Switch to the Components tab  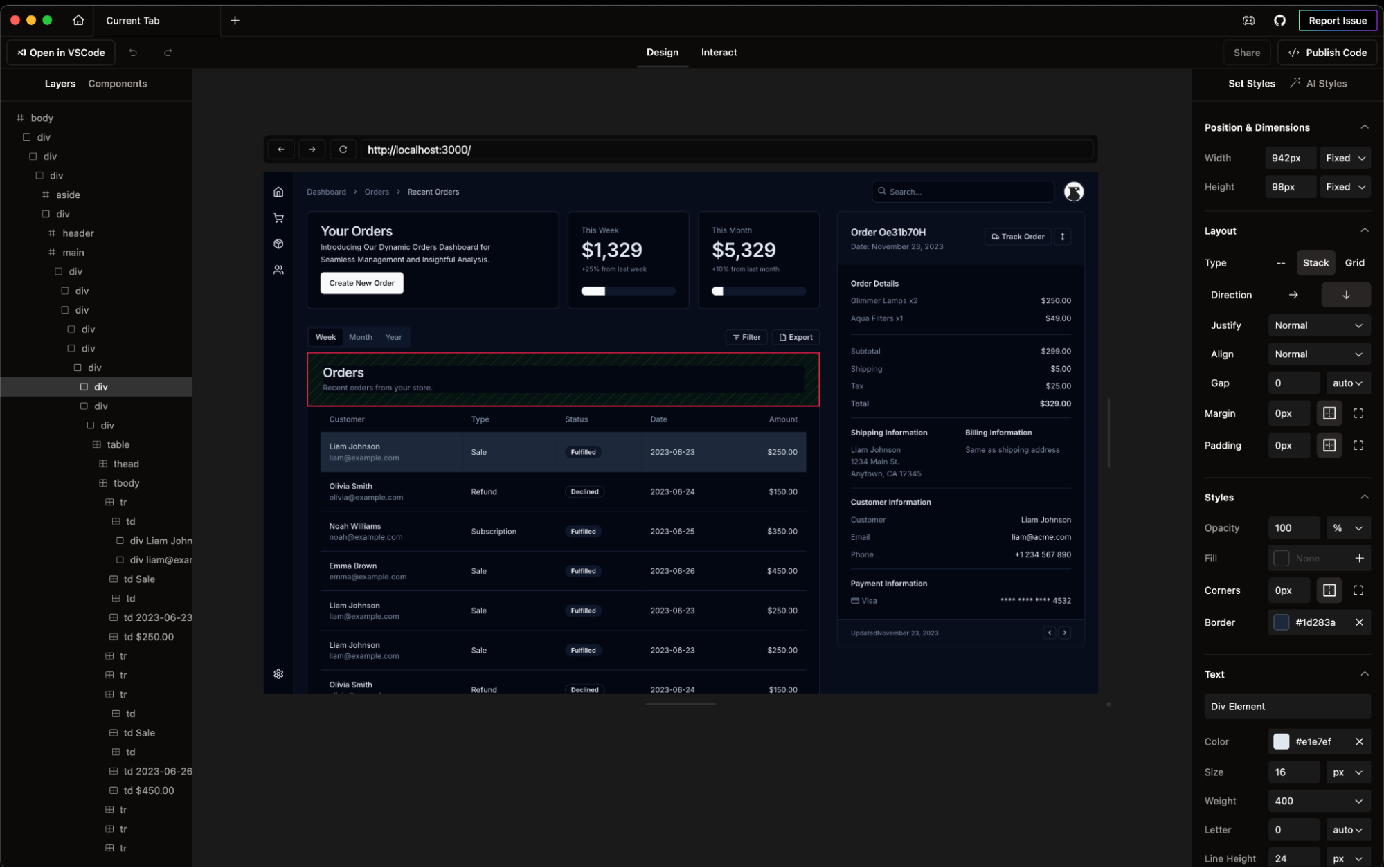117,84
